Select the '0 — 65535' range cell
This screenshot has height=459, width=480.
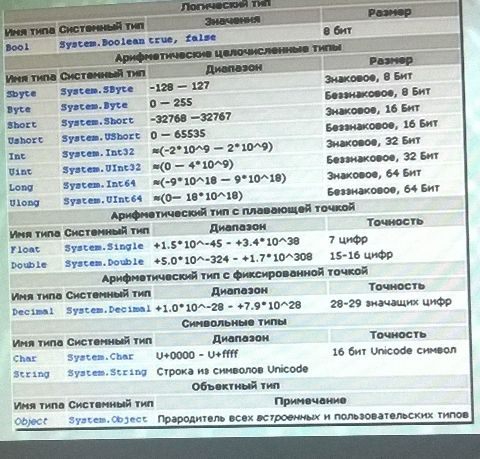(178, 134)
